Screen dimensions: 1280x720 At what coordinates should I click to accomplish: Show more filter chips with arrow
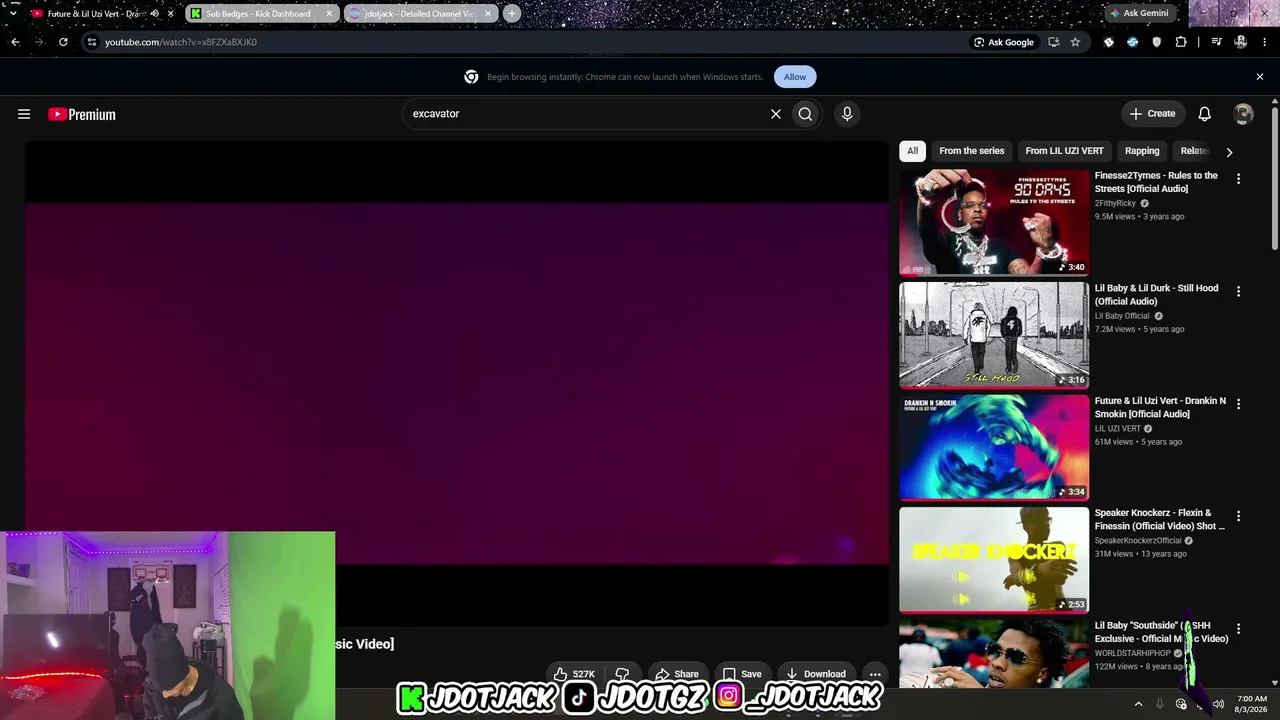coord(1229,152)
